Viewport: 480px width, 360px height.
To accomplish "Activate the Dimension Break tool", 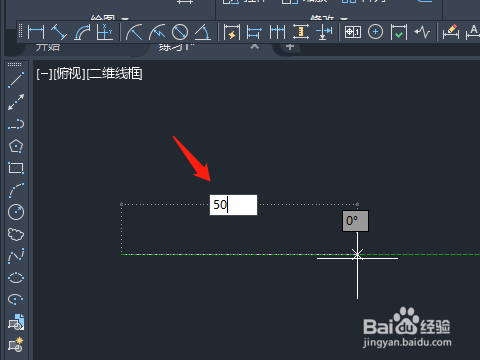I will 323,32.
